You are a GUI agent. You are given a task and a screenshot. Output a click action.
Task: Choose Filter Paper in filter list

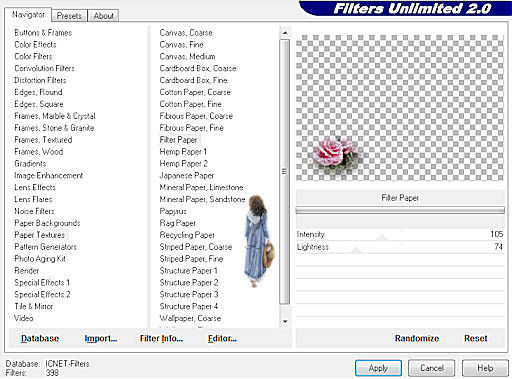[x=179, y=140]
